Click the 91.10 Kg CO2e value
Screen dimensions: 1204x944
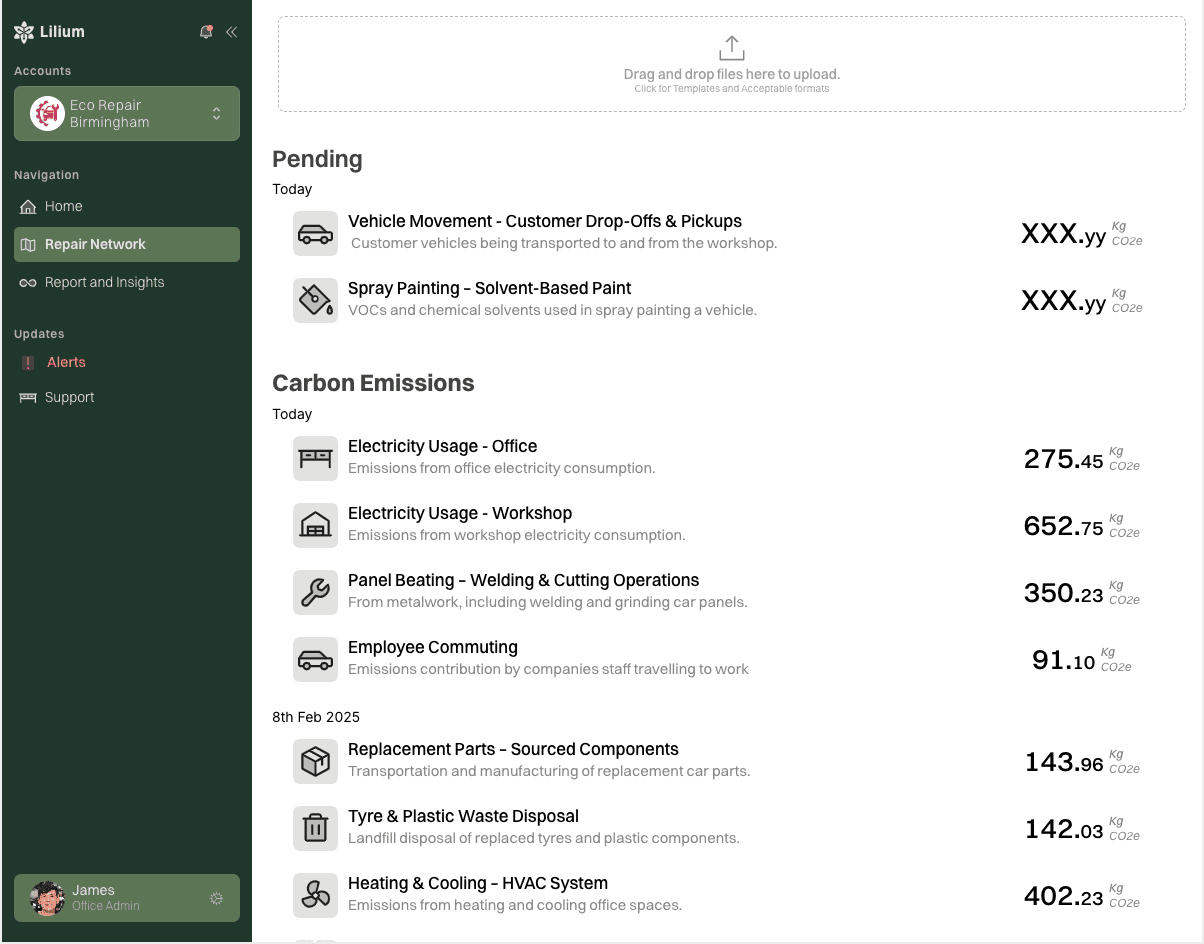coord(1081,660)
